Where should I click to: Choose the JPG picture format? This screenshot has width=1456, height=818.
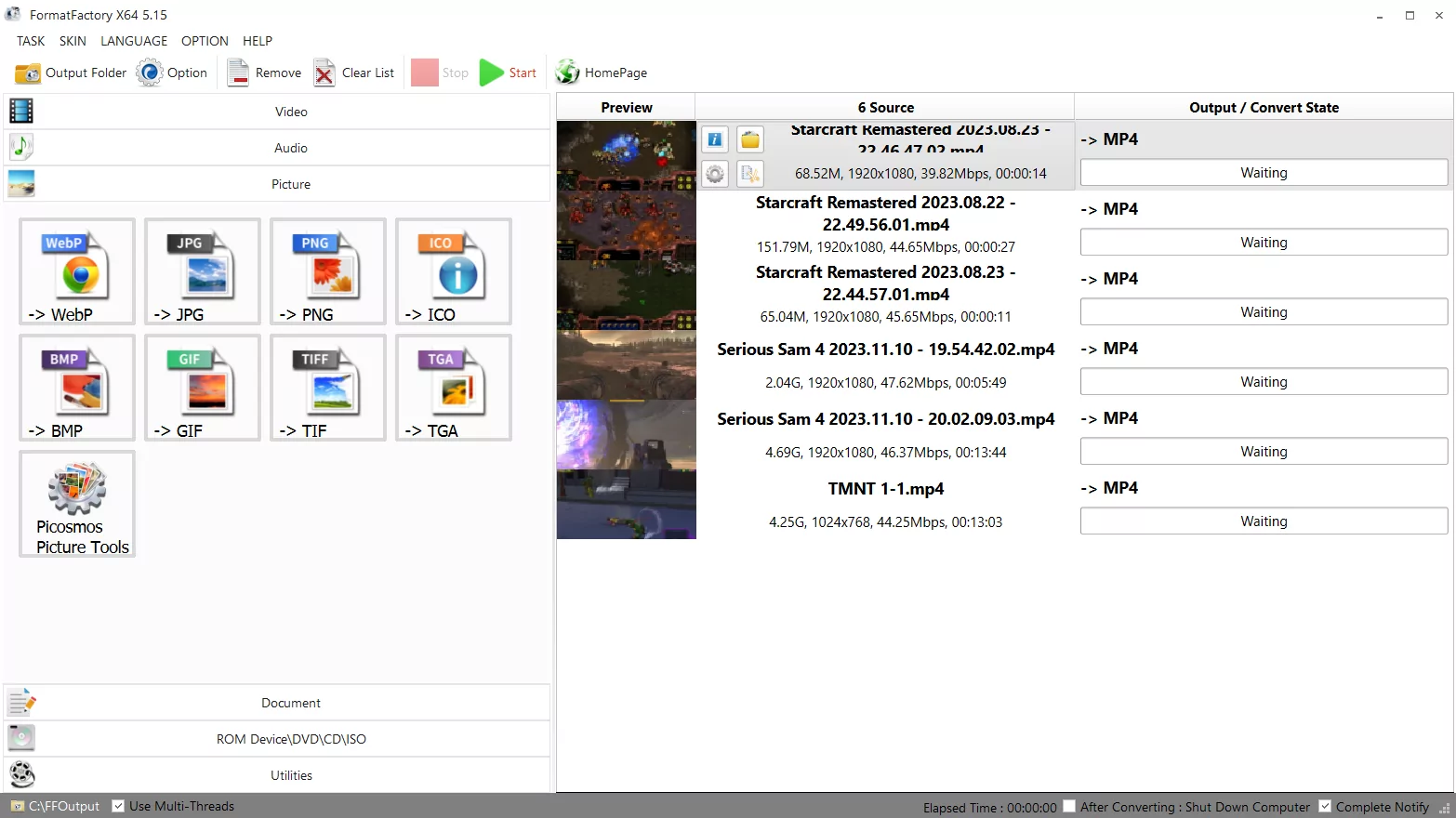coord(203,271)
